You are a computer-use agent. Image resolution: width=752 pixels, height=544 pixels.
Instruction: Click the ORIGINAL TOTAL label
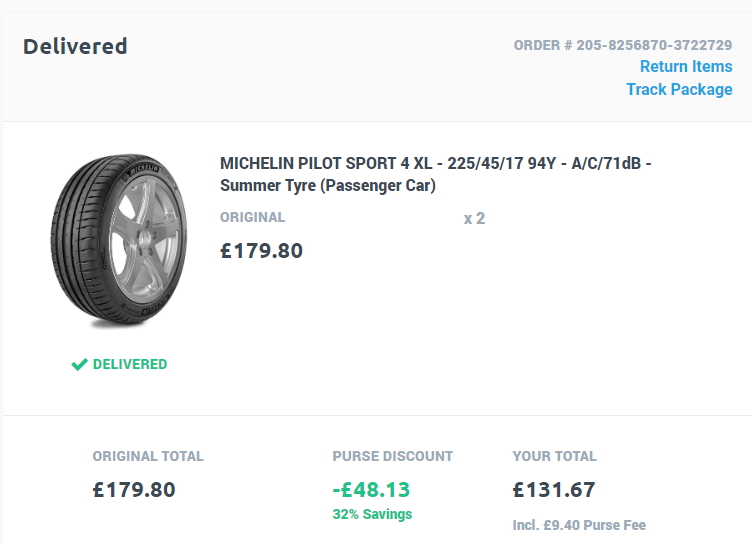148,456
